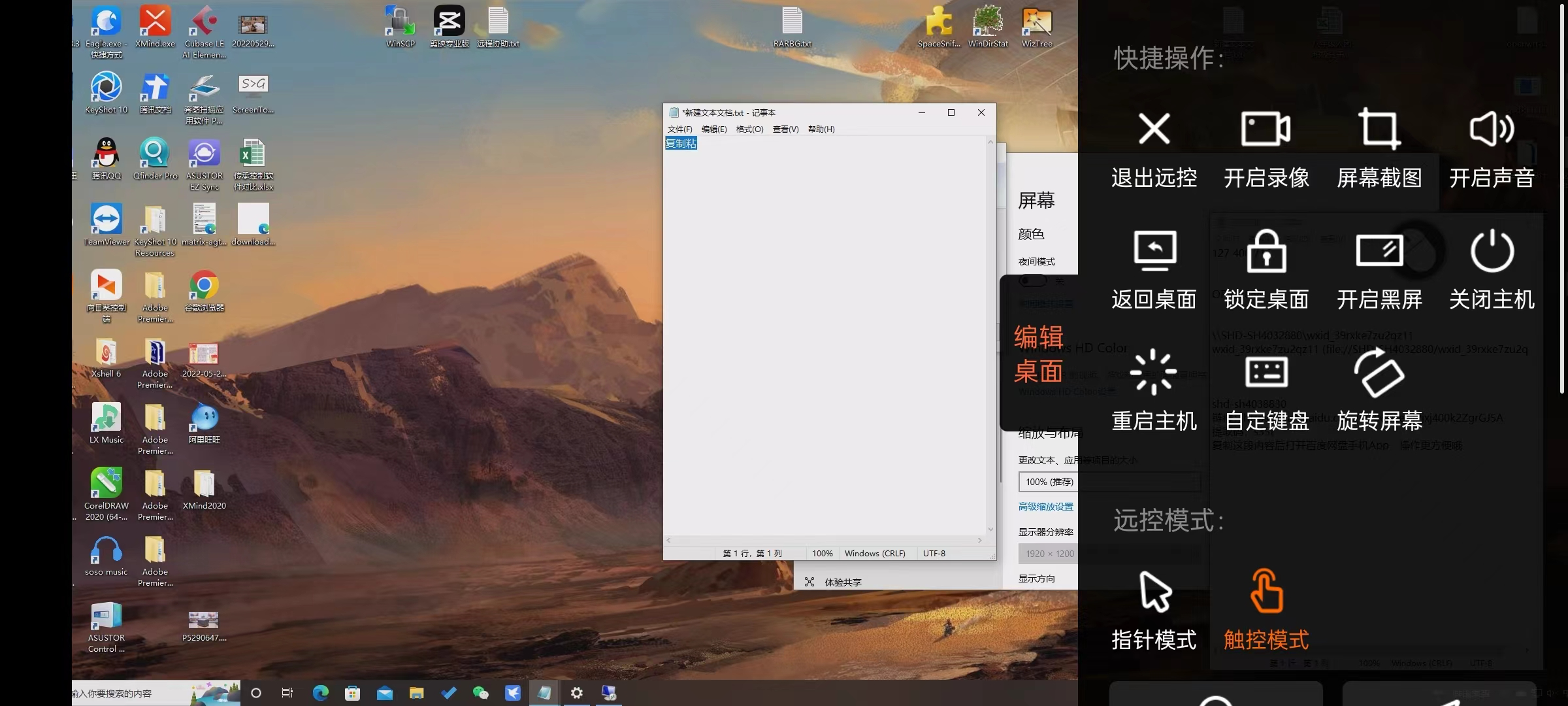Open Settings gear in the taskbar

576,693
